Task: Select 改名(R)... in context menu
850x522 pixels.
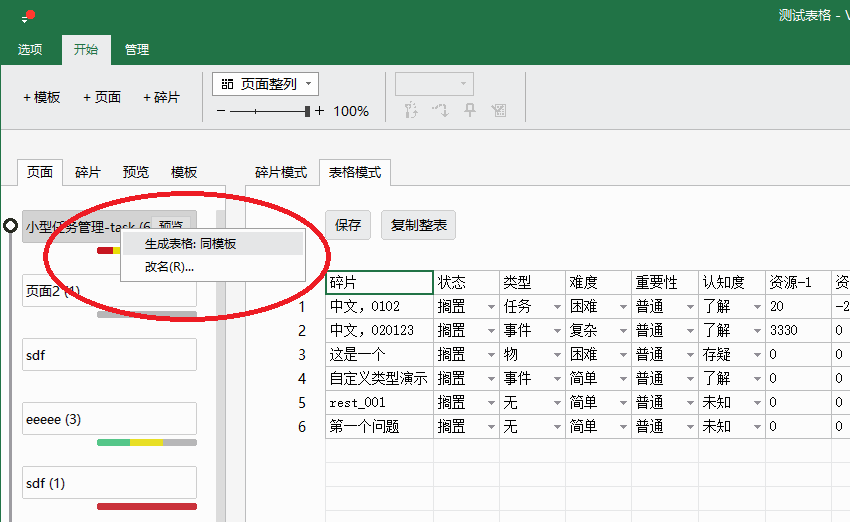Action: (x=169, y=267)
